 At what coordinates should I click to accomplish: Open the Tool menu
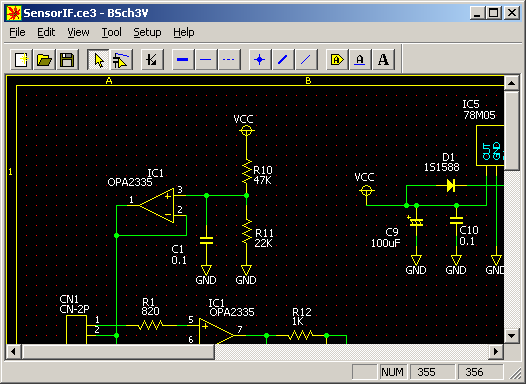pos(111,32)
